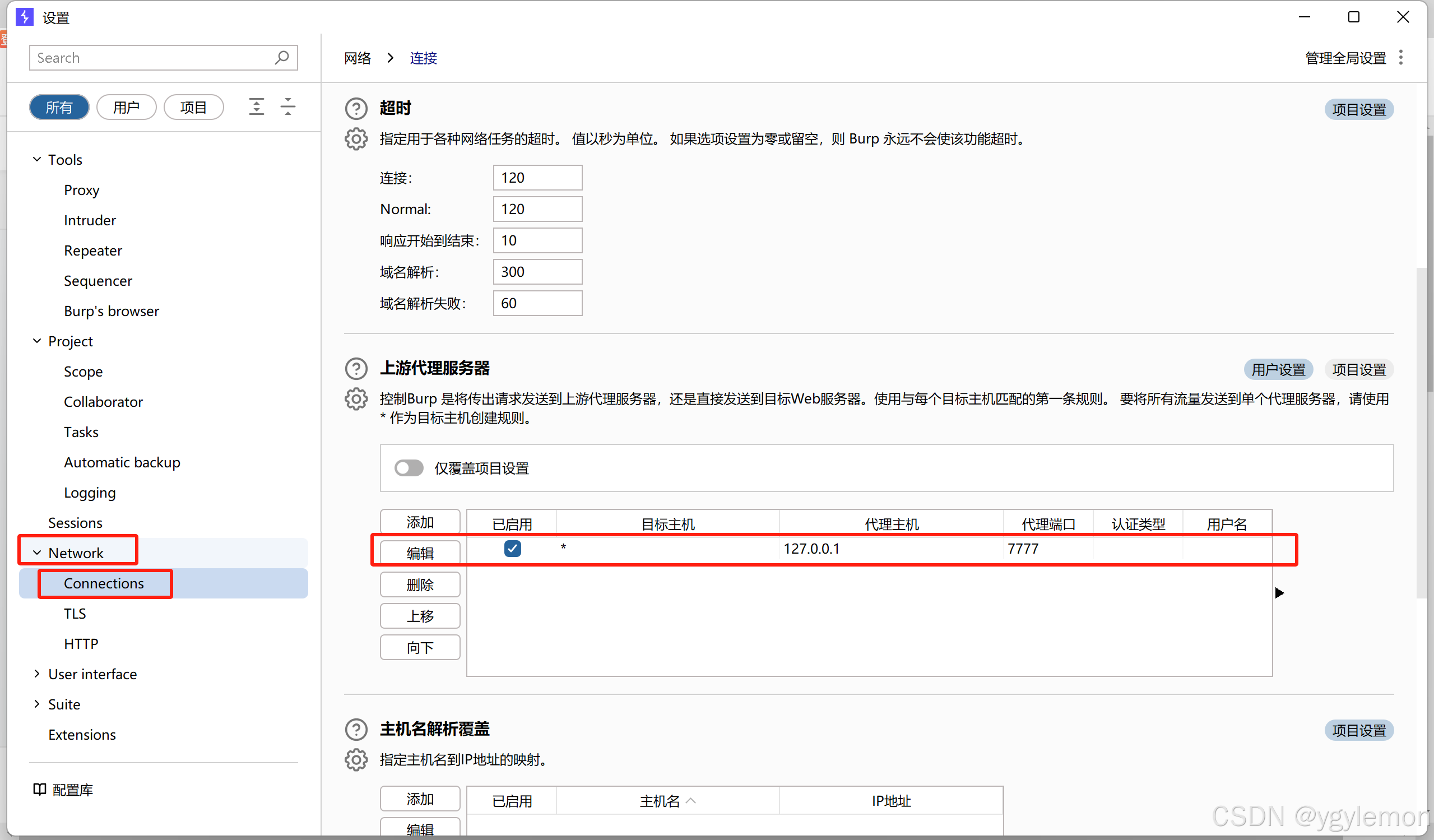Open the 管理全局设置 three-dot menu

click(x=1401, y=58)
